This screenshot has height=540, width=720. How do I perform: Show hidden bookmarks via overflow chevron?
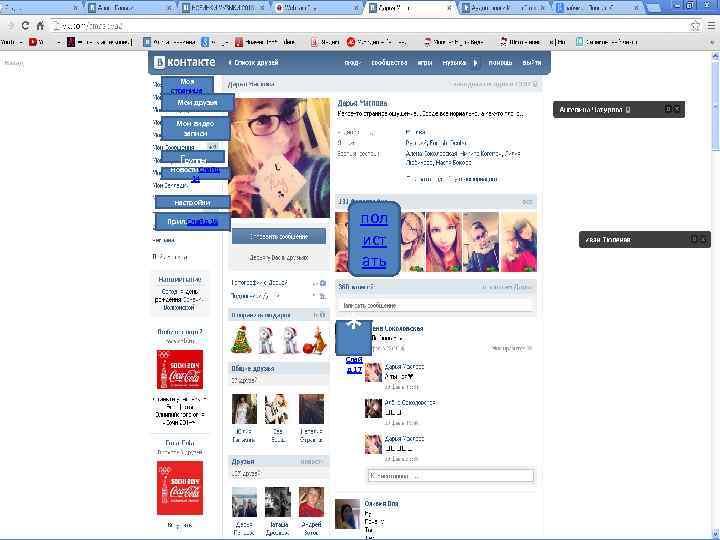[x=712, y=42]
